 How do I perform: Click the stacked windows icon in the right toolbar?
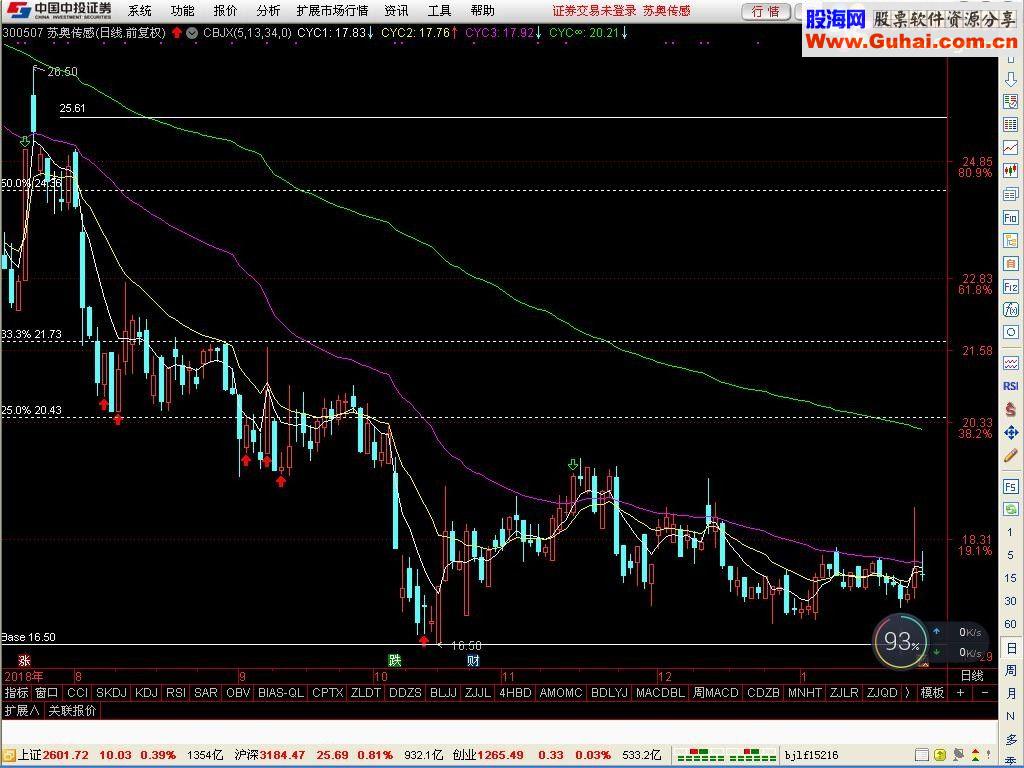click(1011, 194)
